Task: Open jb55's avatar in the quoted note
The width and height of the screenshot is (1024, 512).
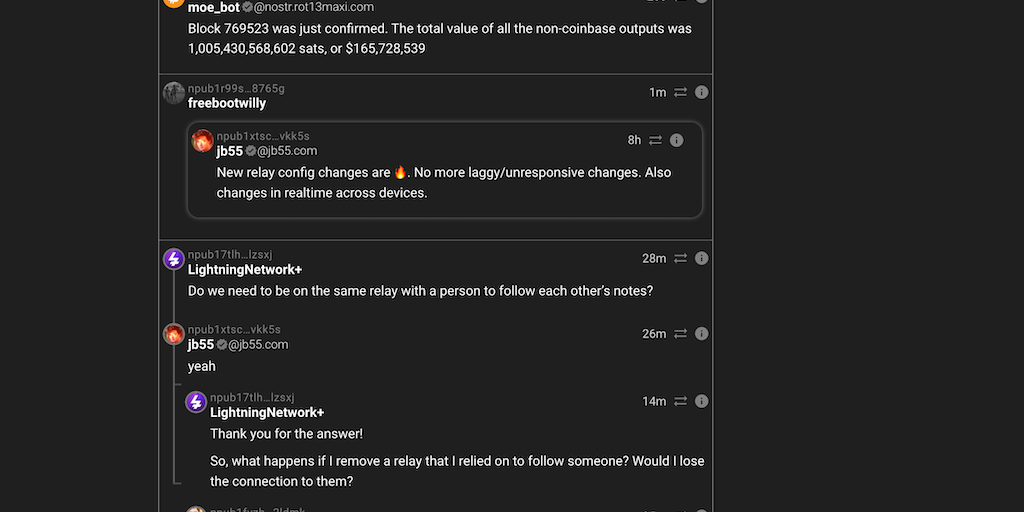Action: click(203, 141)
